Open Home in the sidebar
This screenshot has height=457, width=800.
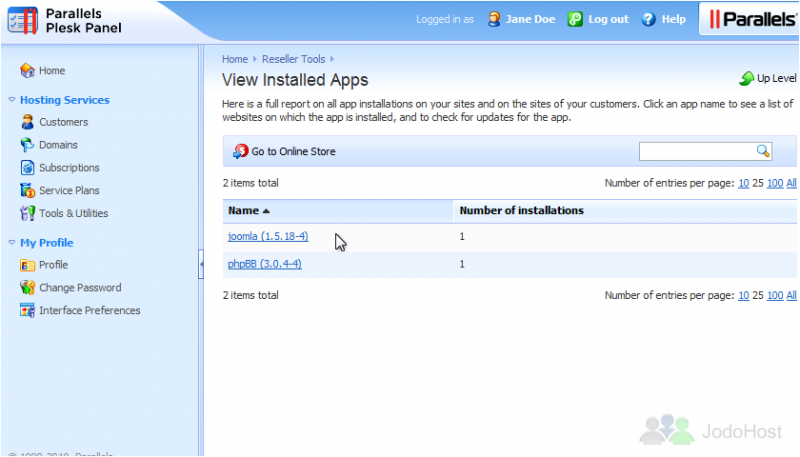[x=52, y=70]
